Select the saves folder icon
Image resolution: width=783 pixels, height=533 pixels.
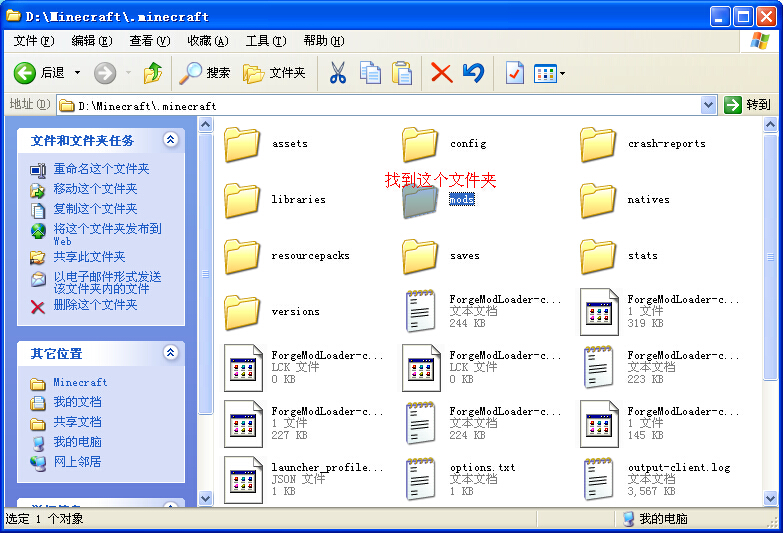point(420,256)
